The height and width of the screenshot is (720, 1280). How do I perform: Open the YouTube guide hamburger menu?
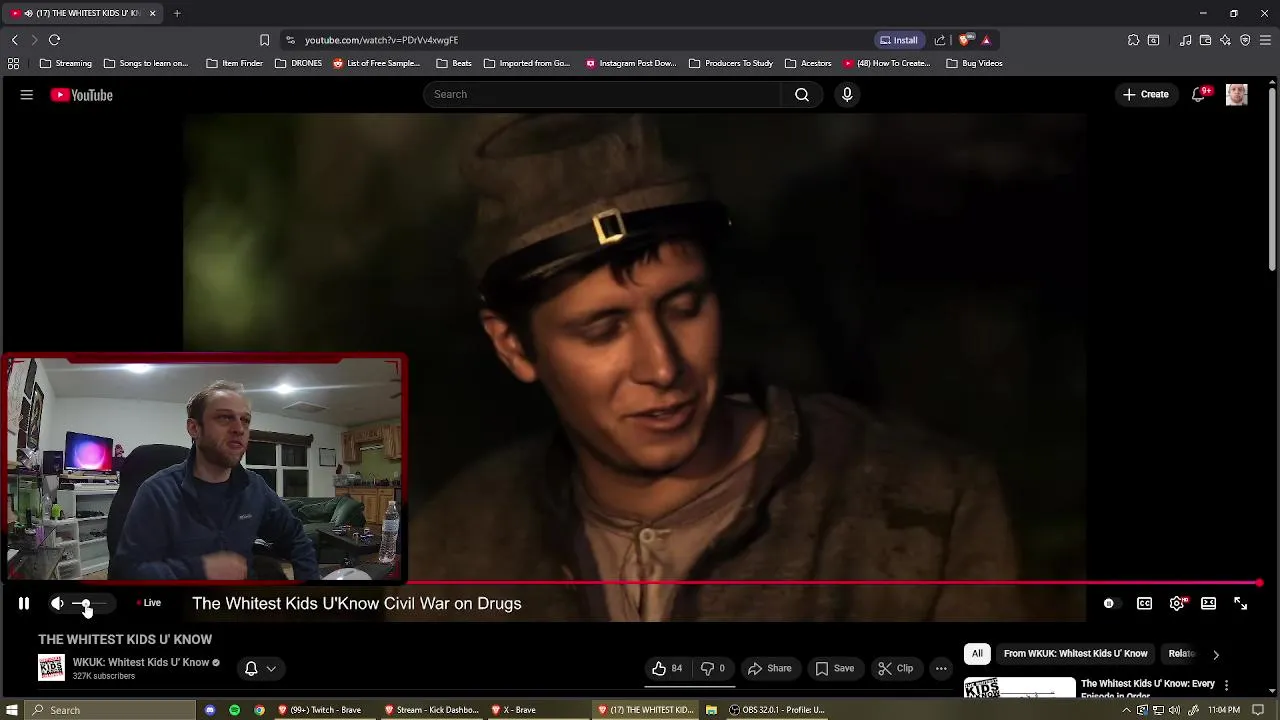(x=27, y=95)
